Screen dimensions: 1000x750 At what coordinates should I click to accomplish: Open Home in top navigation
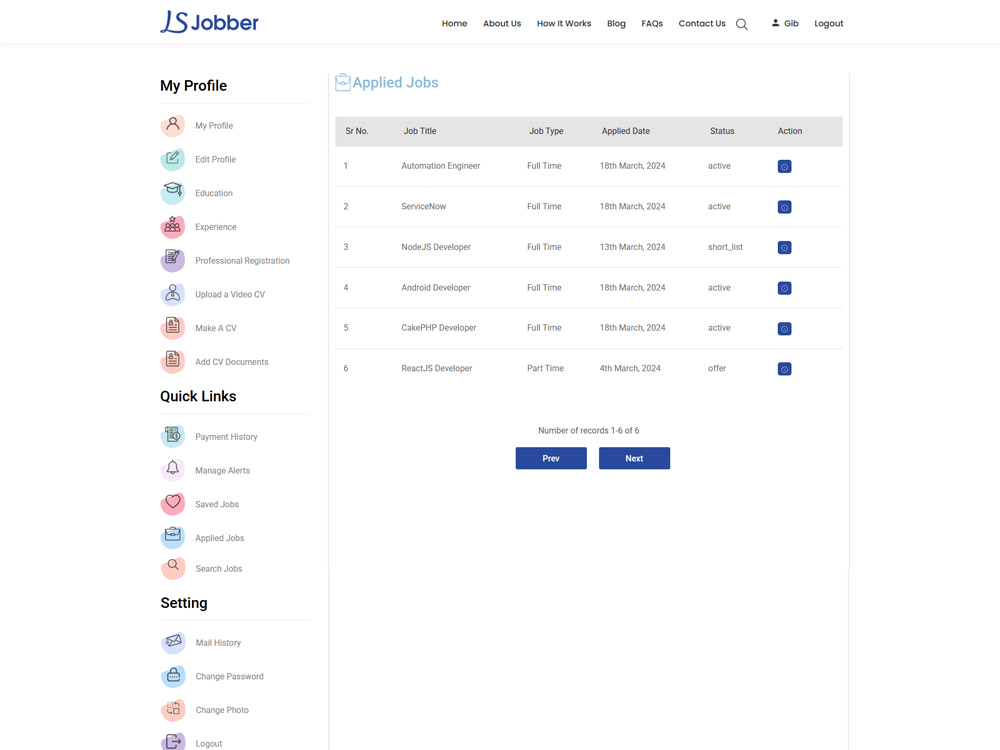point(454,24)
